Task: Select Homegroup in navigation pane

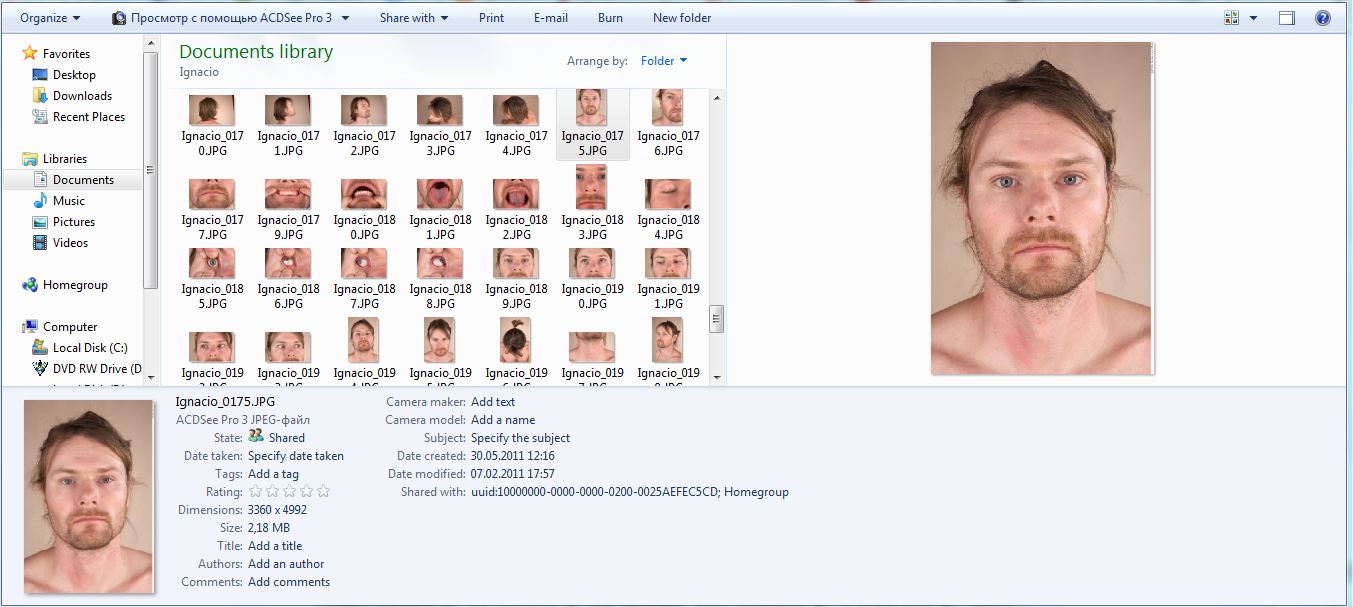Action: [x=74, y=285]
